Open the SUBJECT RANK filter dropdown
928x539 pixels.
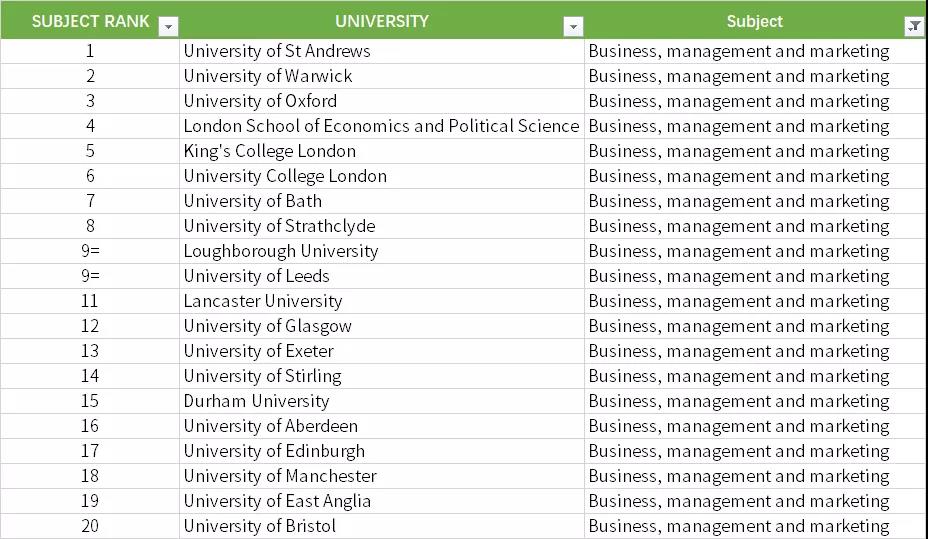tap(169, 27)
